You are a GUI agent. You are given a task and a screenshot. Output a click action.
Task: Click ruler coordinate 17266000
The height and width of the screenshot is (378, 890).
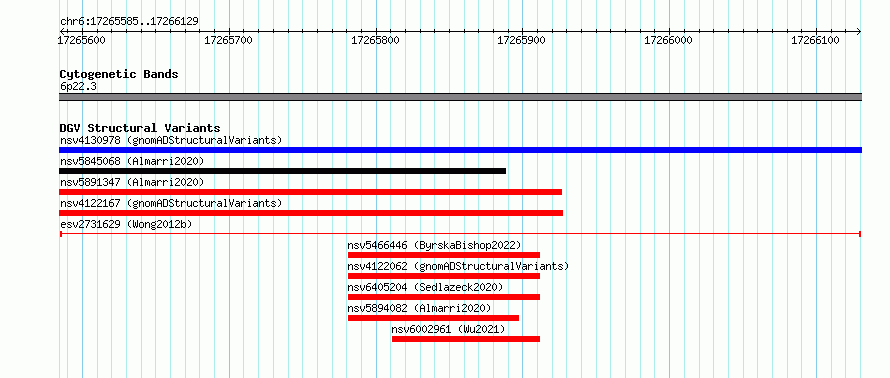669,40
